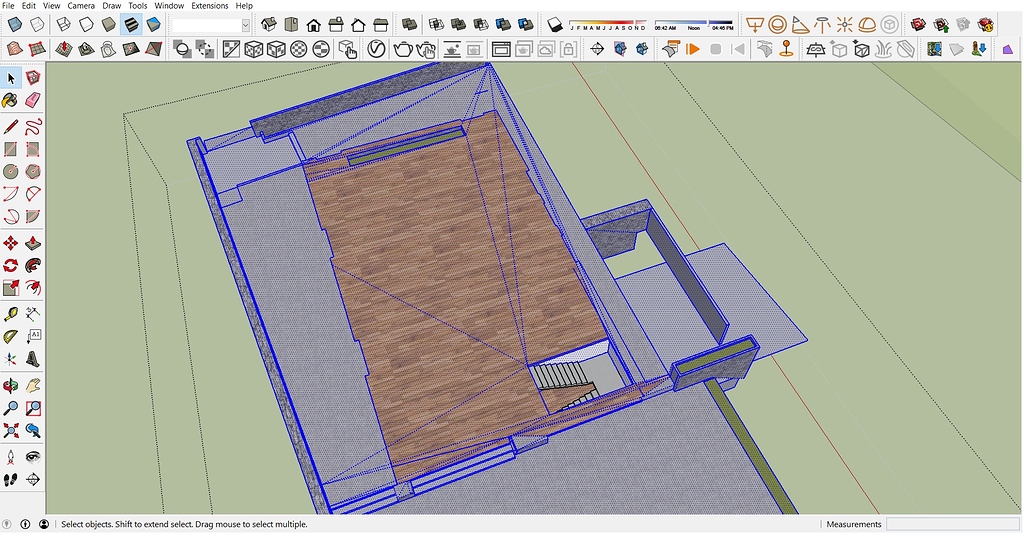Switch to Iso house view
The width and height of the screenshot is (1024, 549).
point(268,25)
